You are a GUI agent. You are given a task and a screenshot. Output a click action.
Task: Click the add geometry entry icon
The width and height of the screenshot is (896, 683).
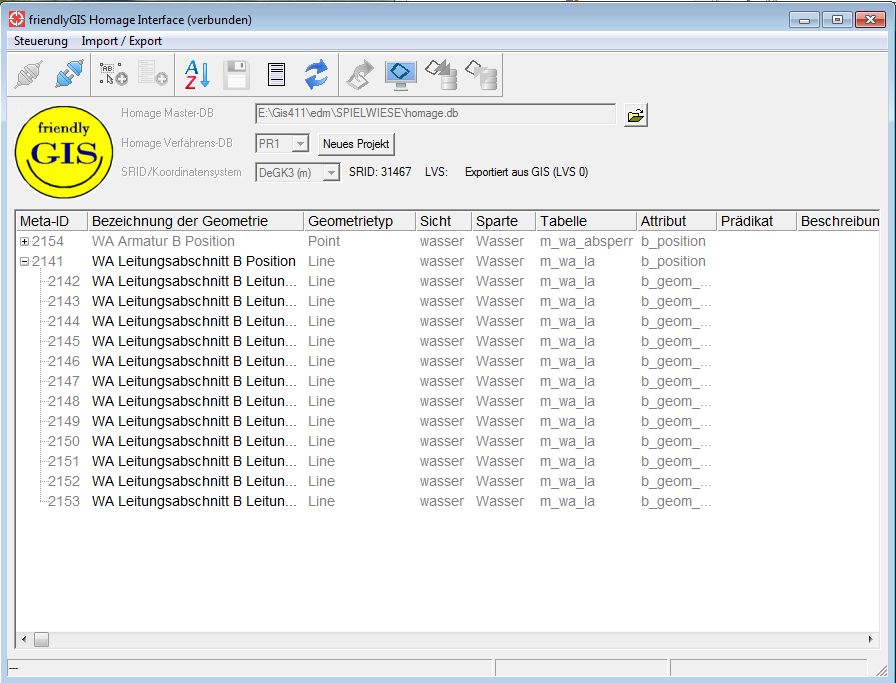113,74
